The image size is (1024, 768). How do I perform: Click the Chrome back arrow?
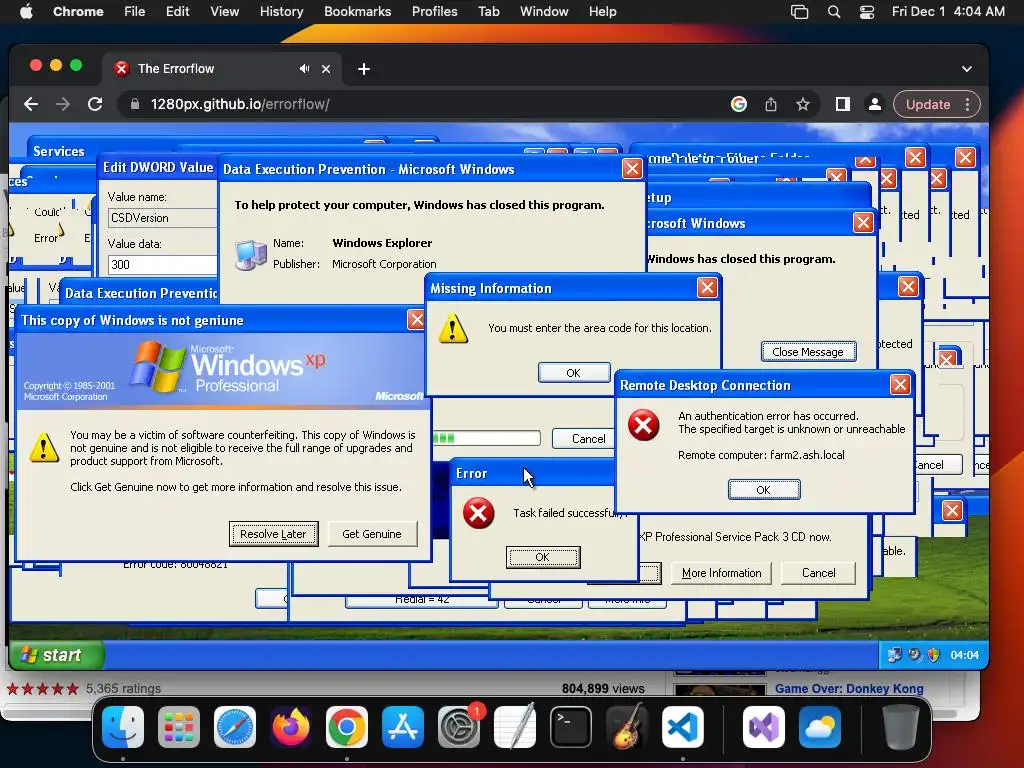point(31,104)
